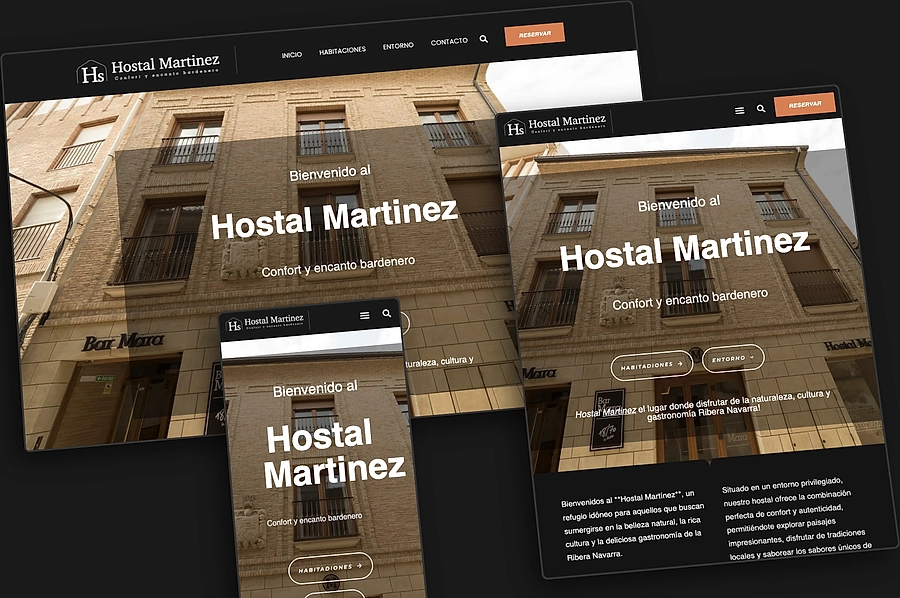
Task: Open hamburger menu in phone mockup
Action: (364, 316)
